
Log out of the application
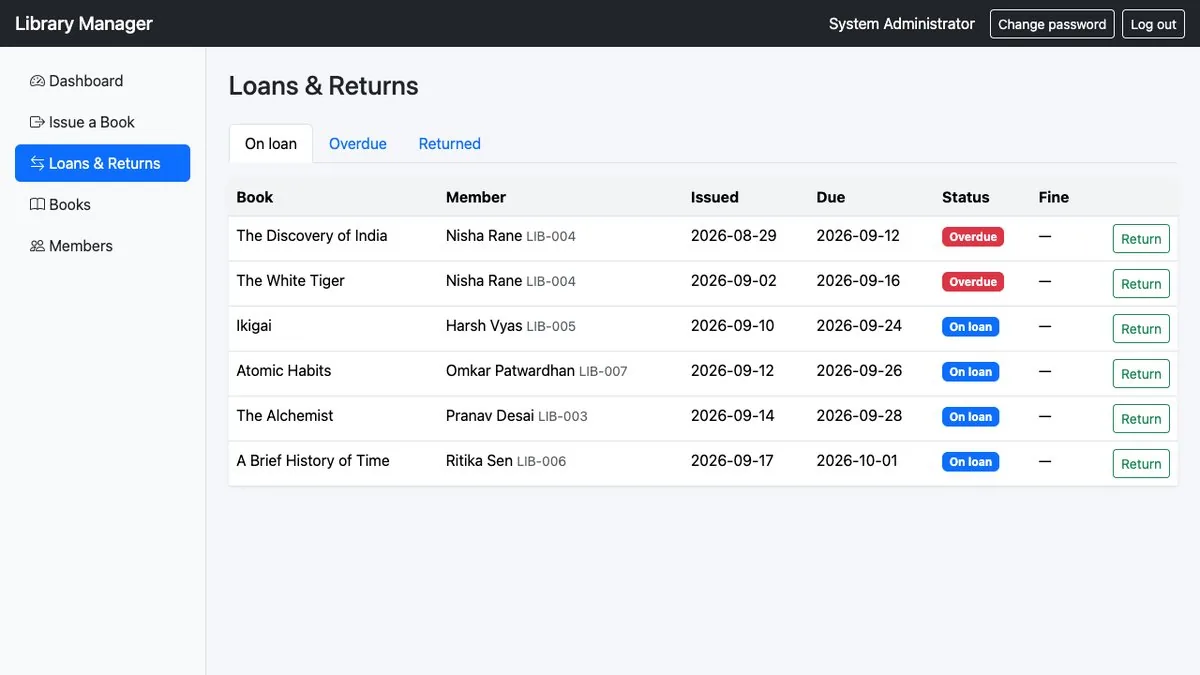tap(1153, 24)
